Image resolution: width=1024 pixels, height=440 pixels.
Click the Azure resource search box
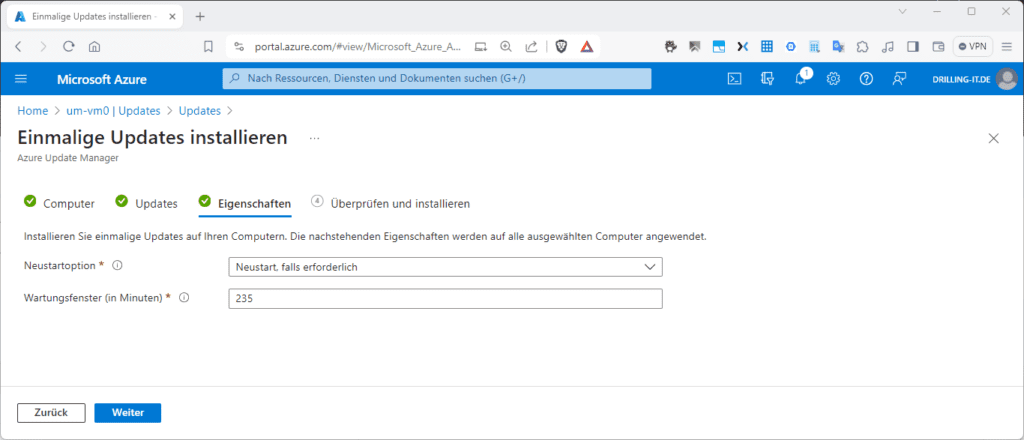(437, 78)
